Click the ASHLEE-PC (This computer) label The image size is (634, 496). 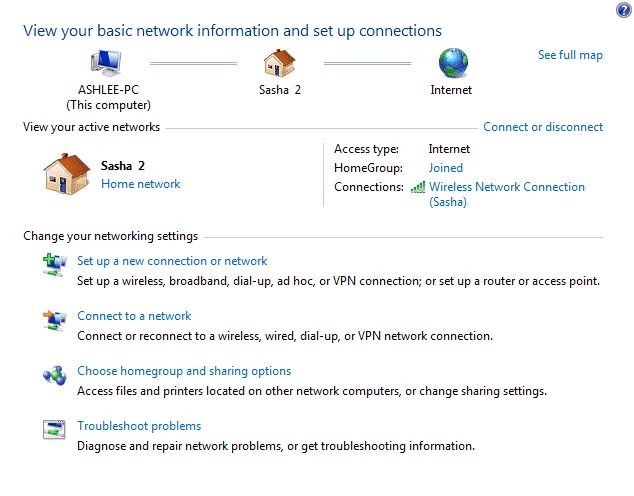(x=108, y=97)
